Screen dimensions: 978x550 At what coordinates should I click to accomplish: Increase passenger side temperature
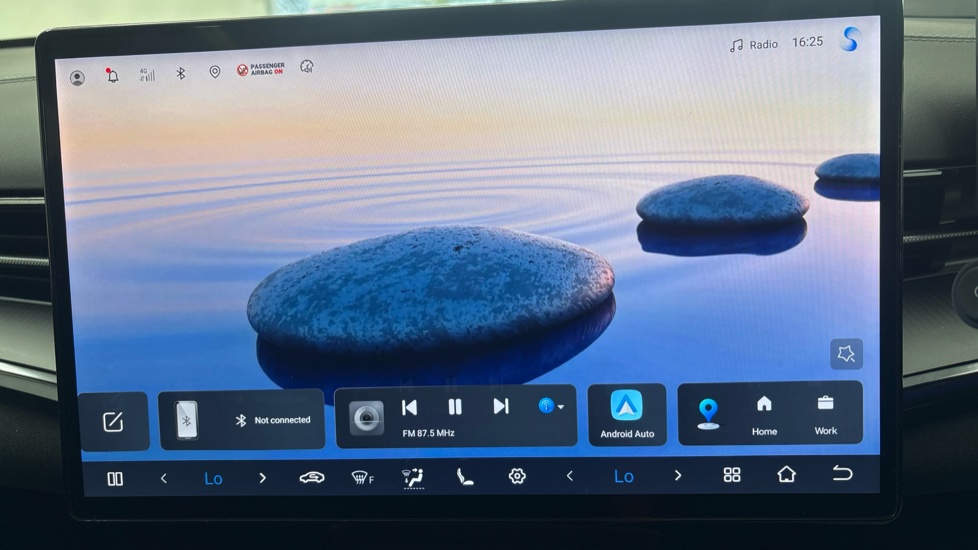coord(678,475)
